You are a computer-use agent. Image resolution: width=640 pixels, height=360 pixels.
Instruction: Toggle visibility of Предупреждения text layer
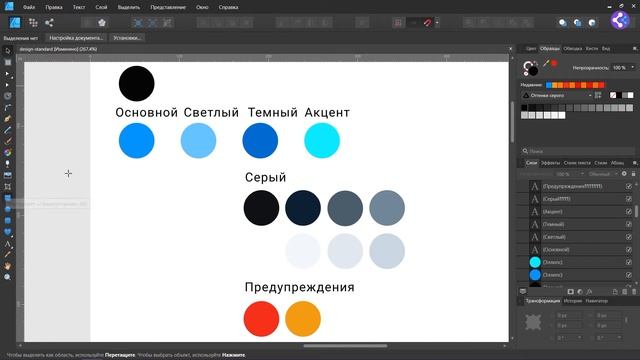pos(629,186)
